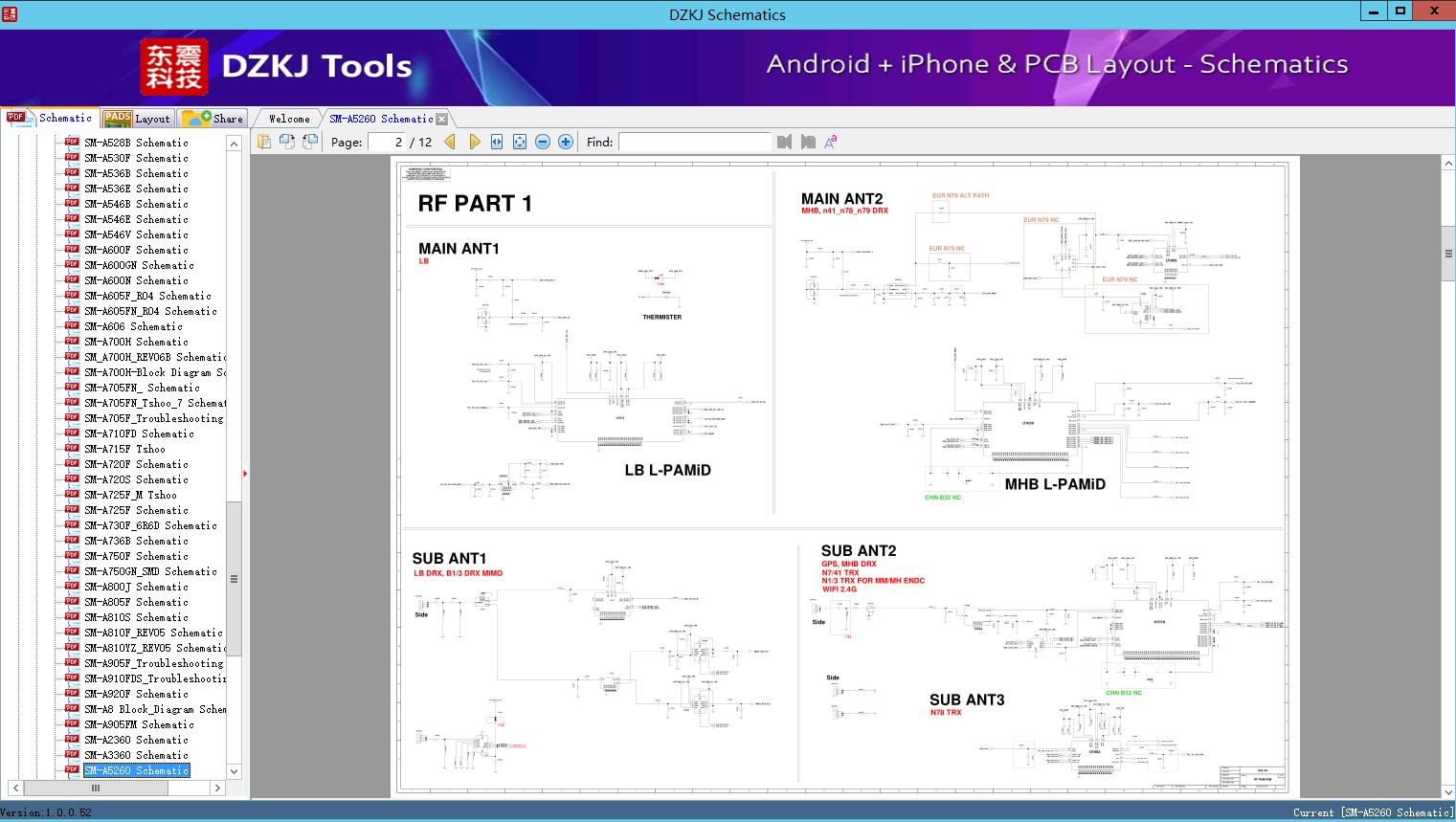Click the tree horizontal scroll-right arrow
The height and width of the screenshot is (822, 1456).
click(218, 788)
